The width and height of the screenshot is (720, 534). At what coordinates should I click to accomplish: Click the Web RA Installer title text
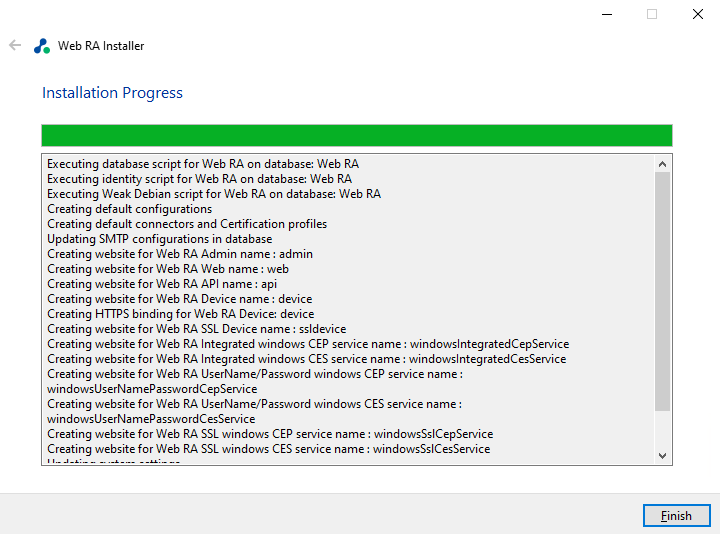click(101, 46)
